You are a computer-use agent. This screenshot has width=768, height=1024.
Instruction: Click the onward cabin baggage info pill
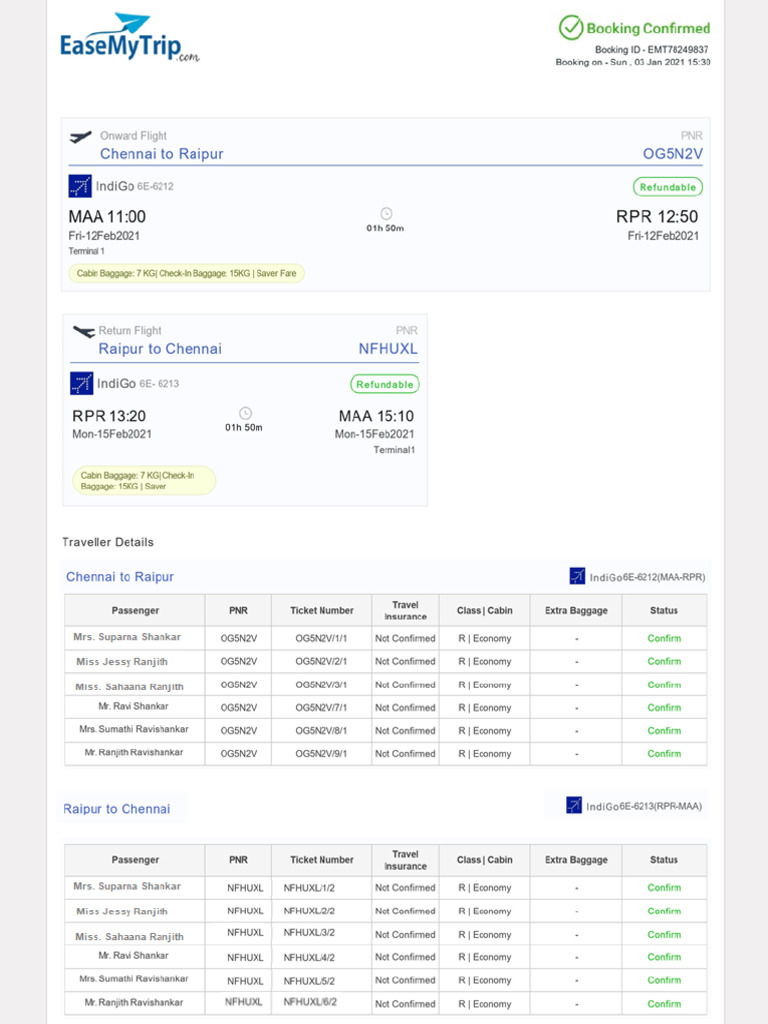point(186,273)
